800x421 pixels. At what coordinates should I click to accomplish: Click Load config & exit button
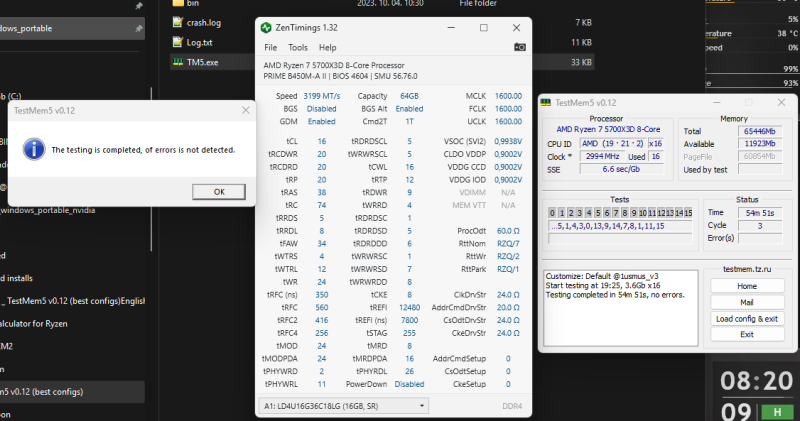(x=747, y=319)
